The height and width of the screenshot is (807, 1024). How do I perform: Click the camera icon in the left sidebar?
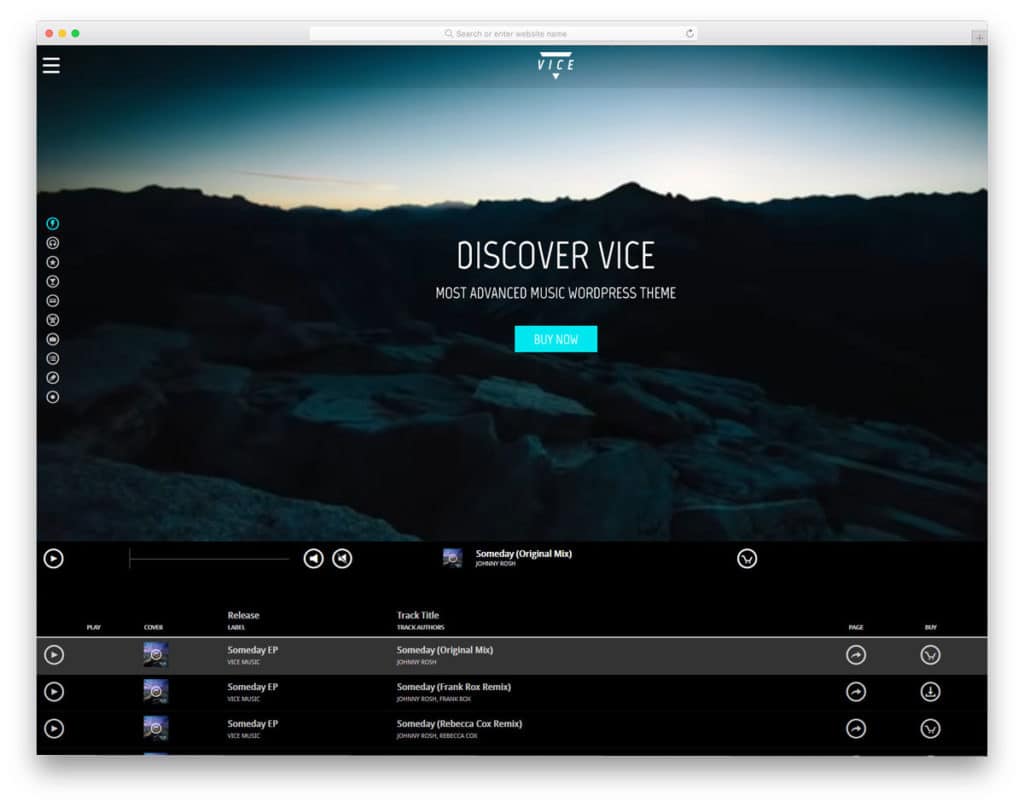[x=52, y=339]
